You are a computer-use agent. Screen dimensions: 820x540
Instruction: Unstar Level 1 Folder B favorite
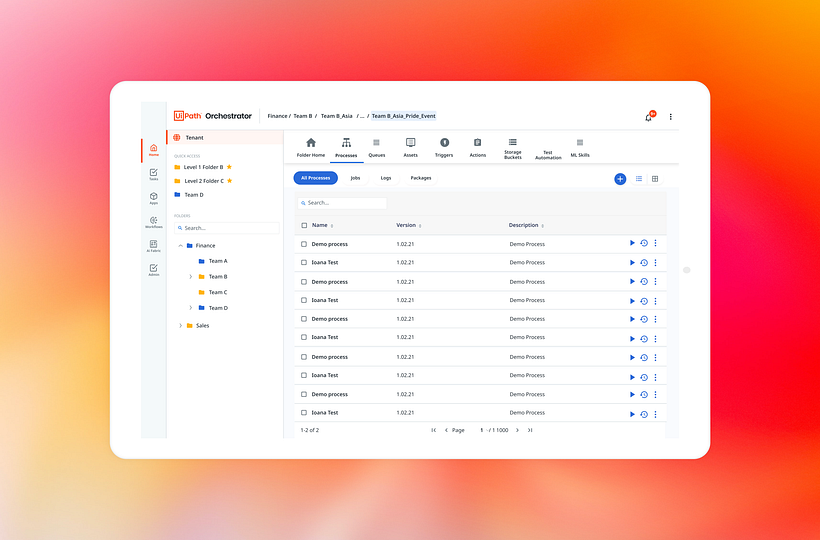click(229, 167)
